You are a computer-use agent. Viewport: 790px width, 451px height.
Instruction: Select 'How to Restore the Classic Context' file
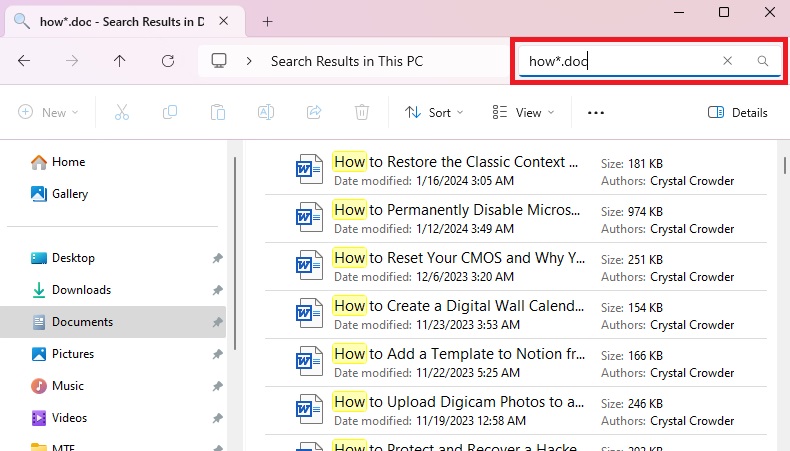coord(516,171)
